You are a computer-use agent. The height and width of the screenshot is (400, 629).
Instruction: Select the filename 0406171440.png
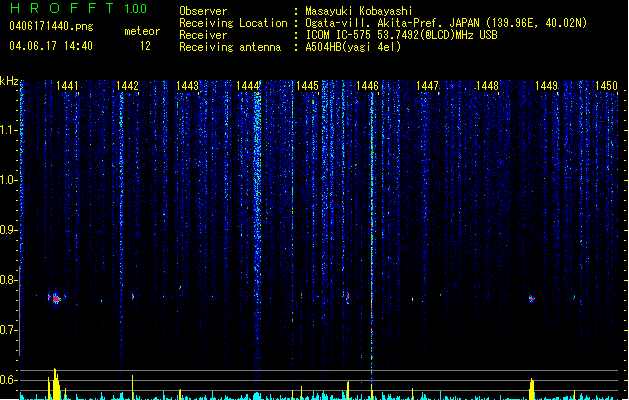click(x=51, y=26)
